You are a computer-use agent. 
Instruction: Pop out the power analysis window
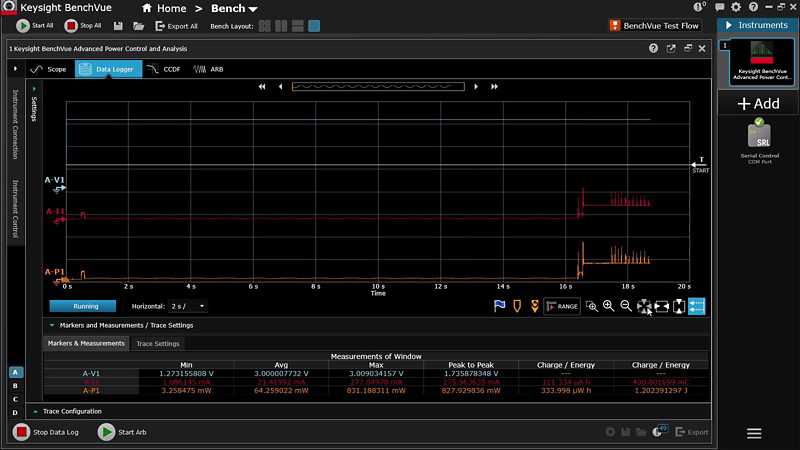[x=671, y=48]
